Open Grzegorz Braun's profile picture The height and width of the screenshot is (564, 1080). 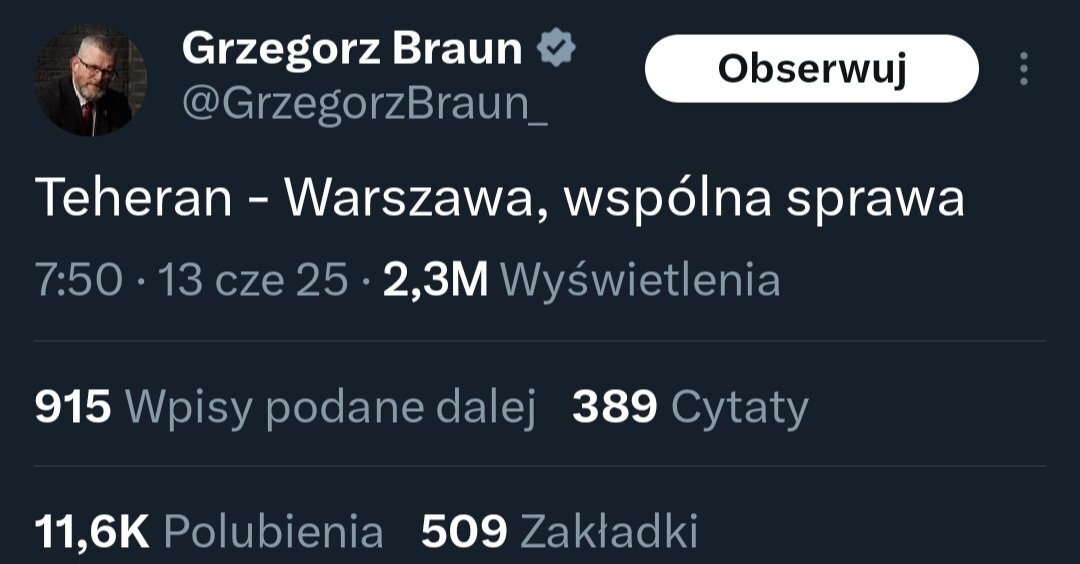coord(90,80)
